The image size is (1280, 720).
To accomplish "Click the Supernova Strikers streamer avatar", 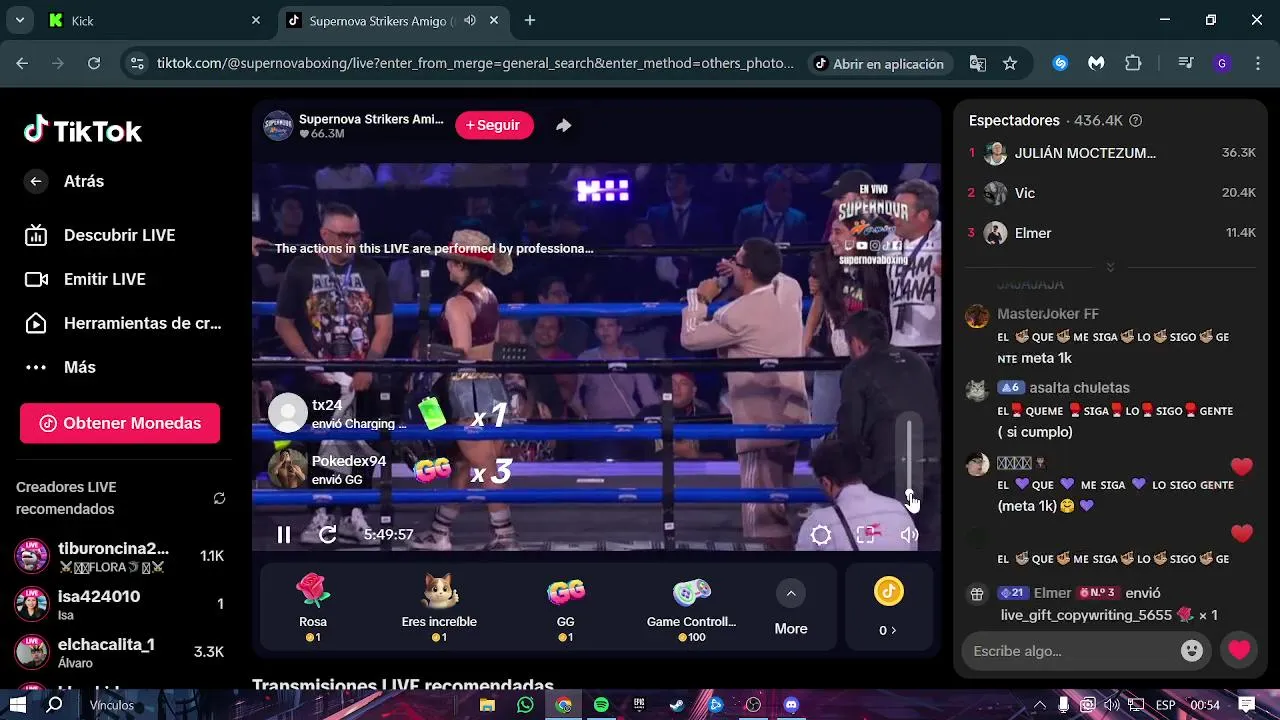I will (x=278, y=125).
